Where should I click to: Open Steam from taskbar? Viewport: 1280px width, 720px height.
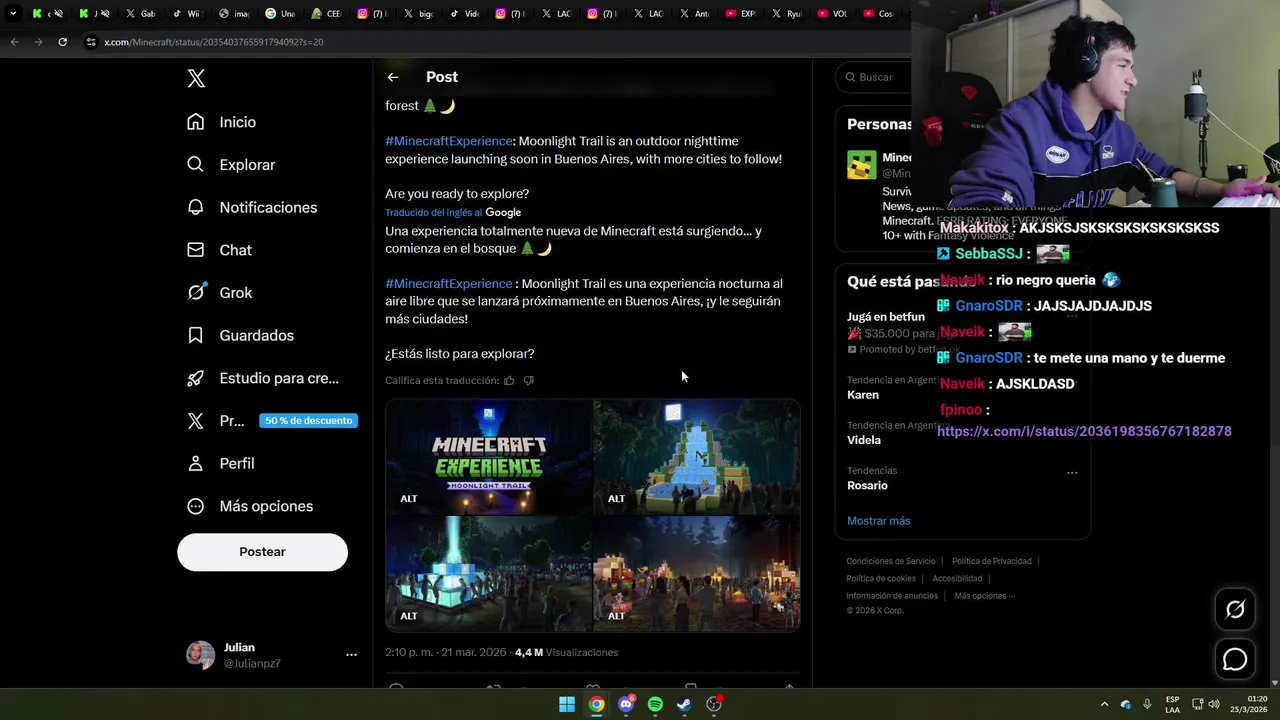(x=684, y=704)
